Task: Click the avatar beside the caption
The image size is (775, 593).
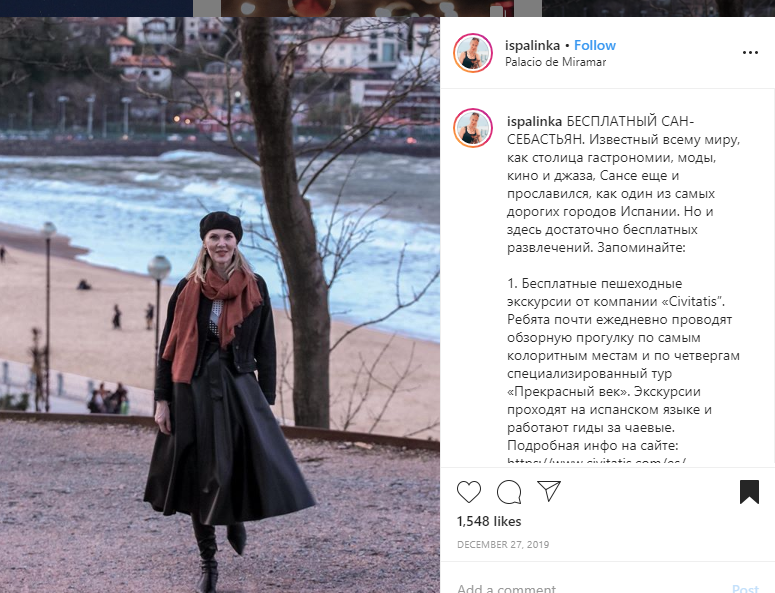Action: (x=473, y=128)
